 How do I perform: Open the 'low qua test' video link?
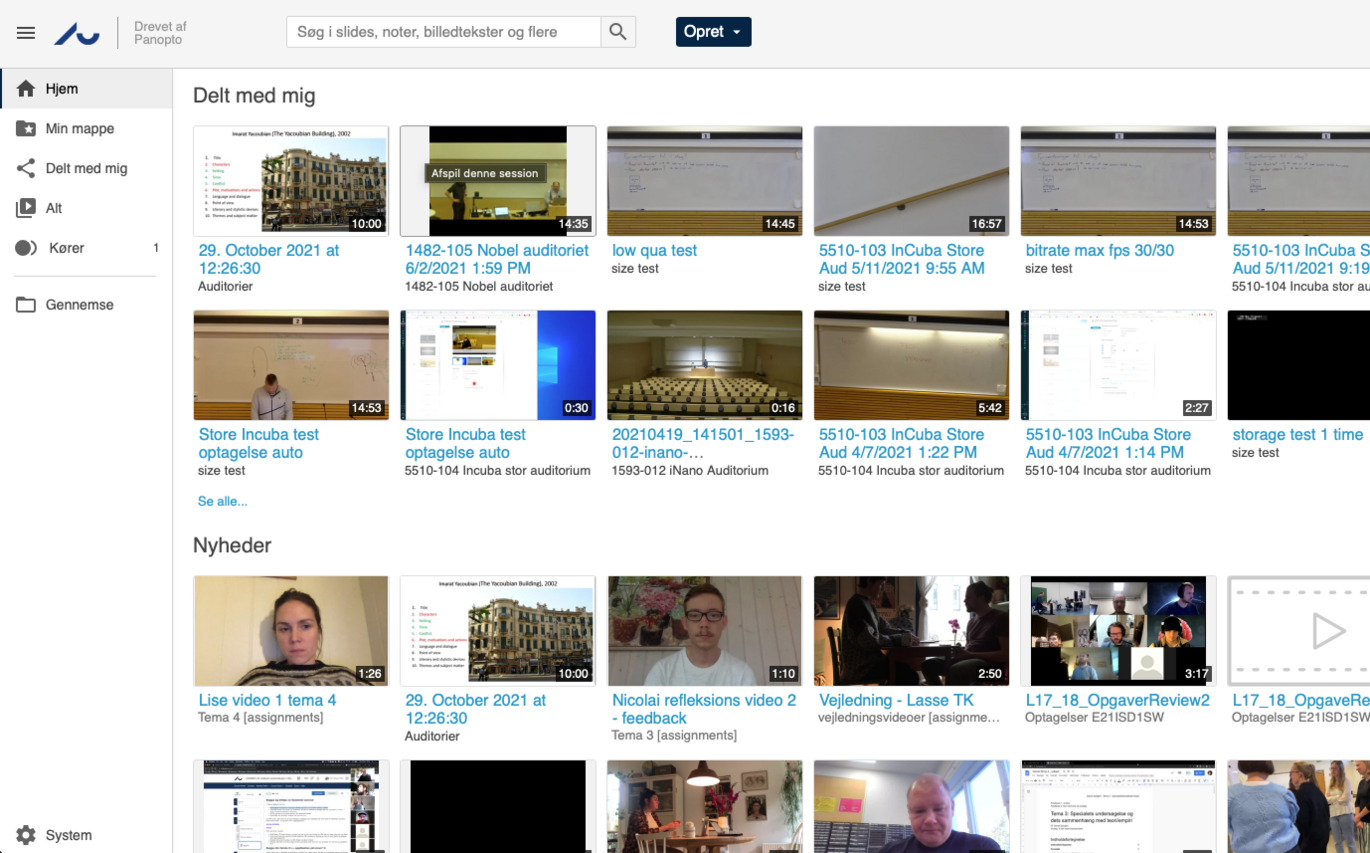tap(654, 251)
